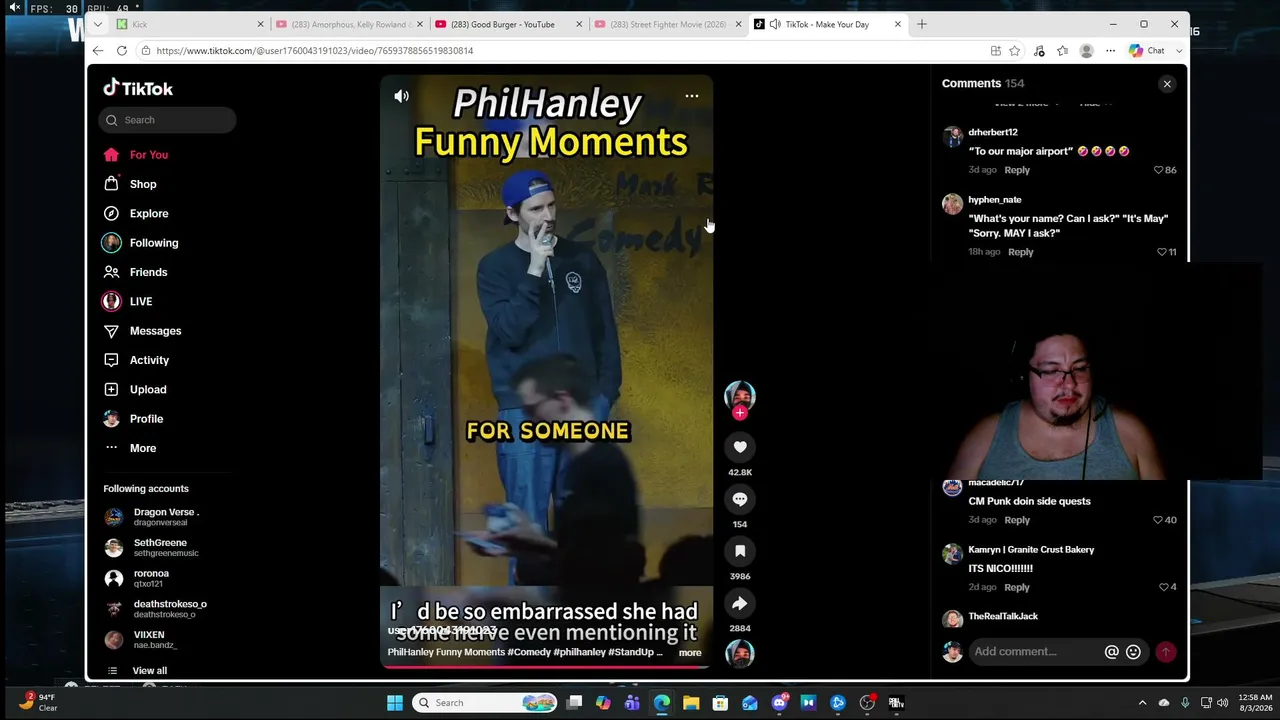Reply to the CM Punk side quests comment
Screen dimensions: 1280x720
point(1017,520)
